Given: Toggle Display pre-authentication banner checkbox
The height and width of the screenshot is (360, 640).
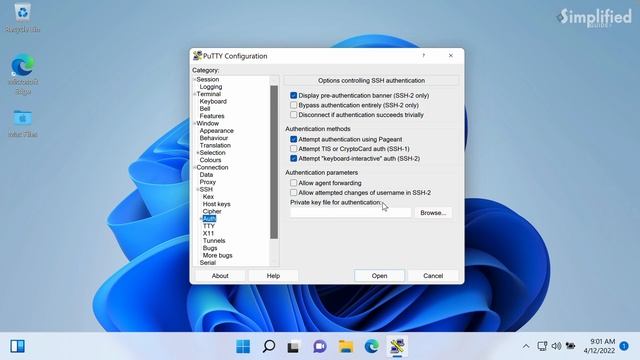Looking at the screenshot, I should pos(293,96).
